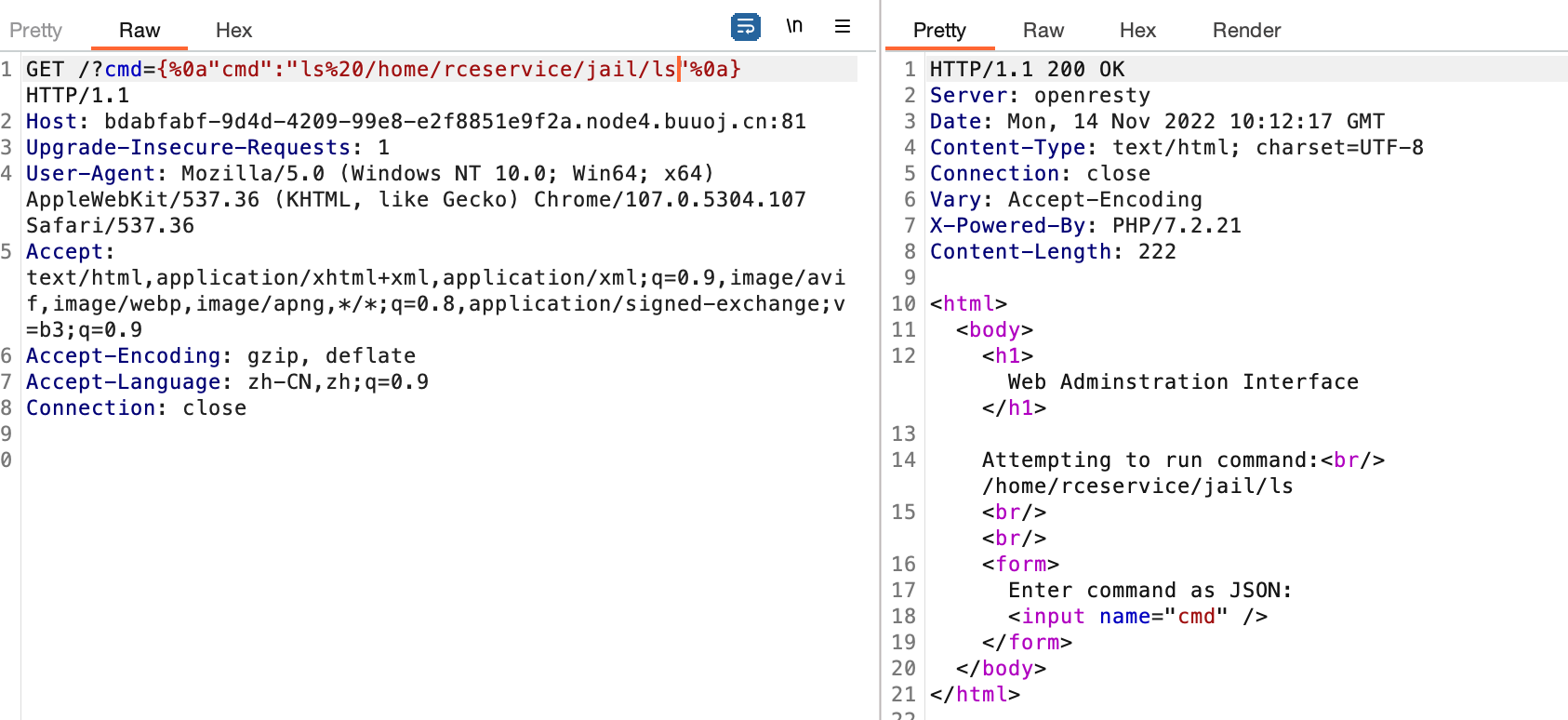Viewport: 1568px width, 720px height.
Task: Switch to Pretty tab in request panel
Action: [35, 31]
